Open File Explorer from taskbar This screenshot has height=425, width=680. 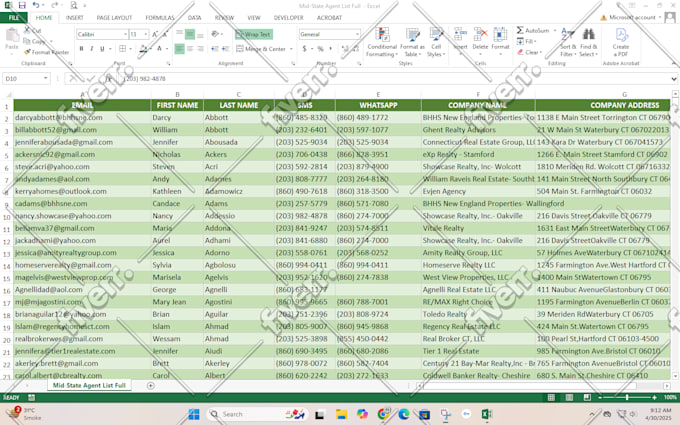pos(341,415)
